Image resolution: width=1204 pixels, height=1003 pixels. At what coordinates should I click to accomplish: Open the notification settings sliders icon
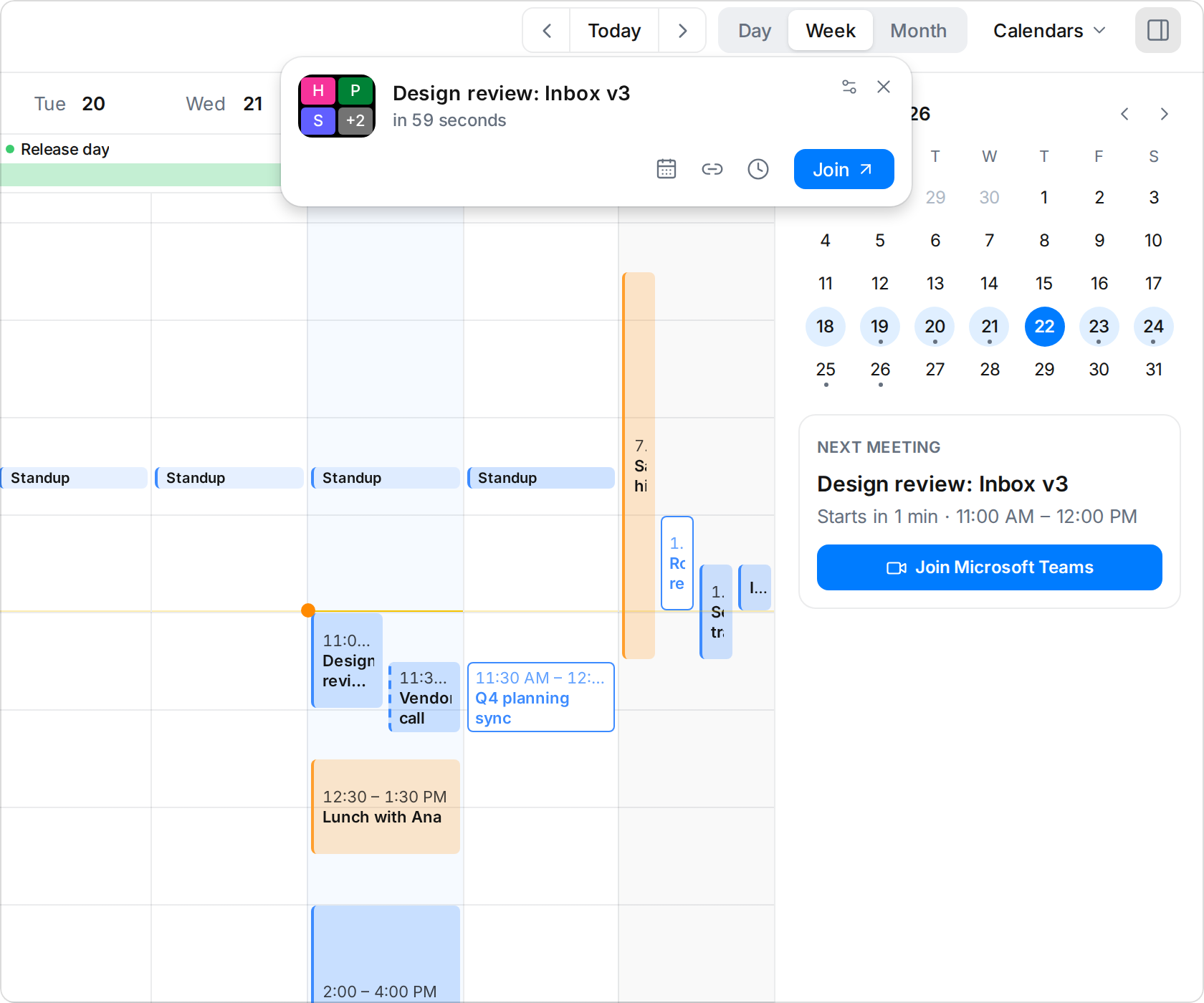[x=849, y=87]
